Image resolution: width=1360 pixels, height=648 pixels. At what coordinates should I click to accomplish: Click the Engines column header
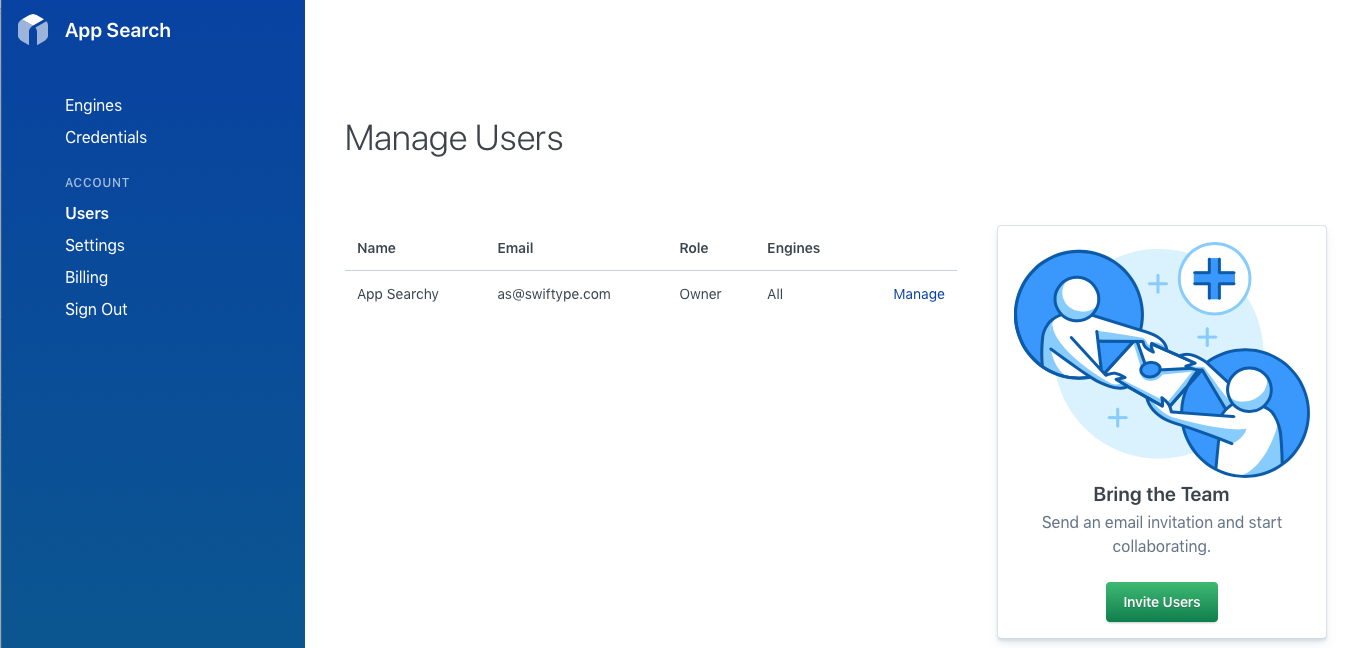(793, 248)
